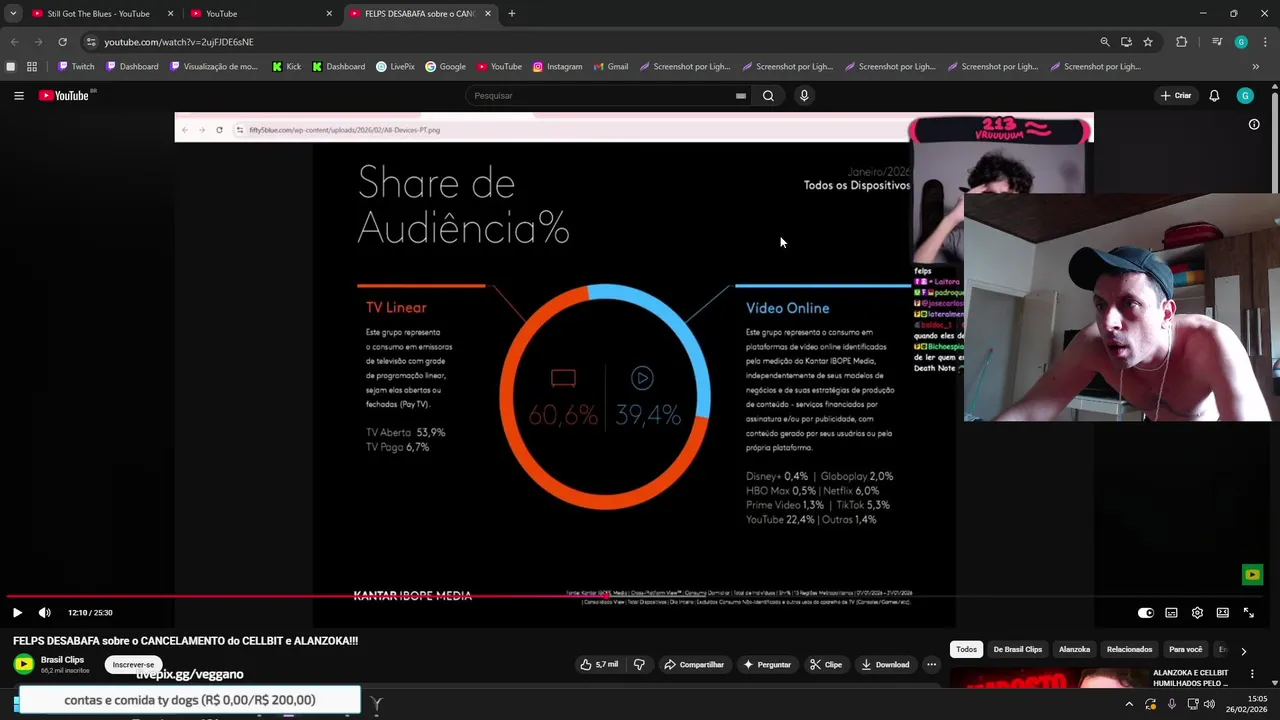Viewport: 1280px width, 720px height.
Task: Close the FELPS DESABAFA tab
Action: [x=488, y=14]
